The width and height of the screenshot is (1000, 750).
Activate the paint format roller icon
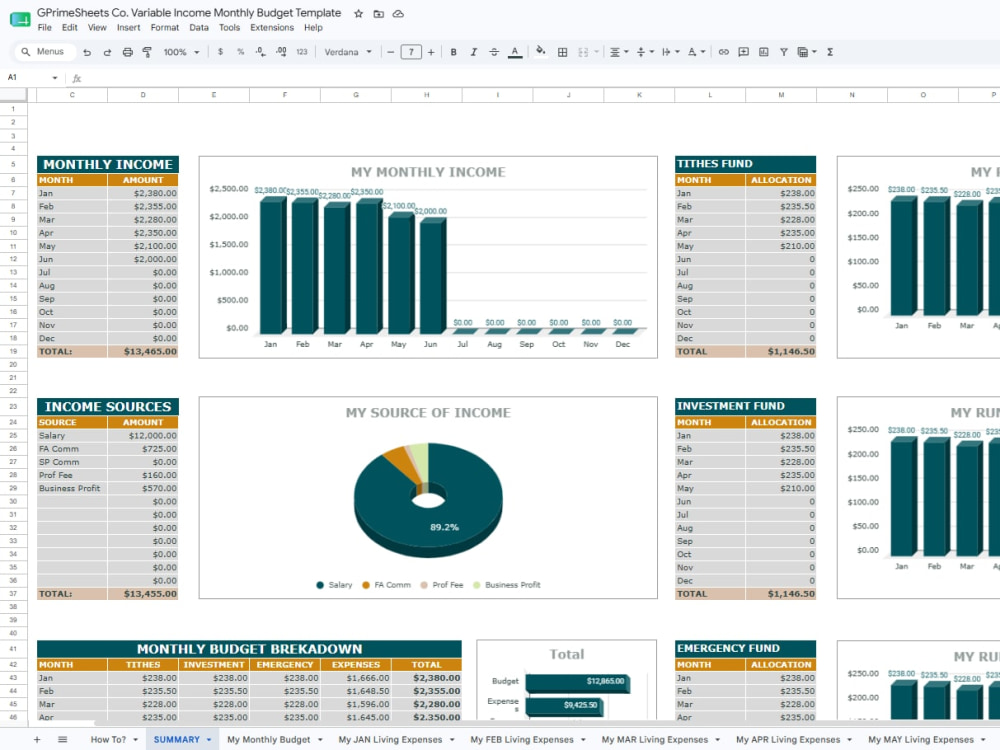click(x=147, y=52)
